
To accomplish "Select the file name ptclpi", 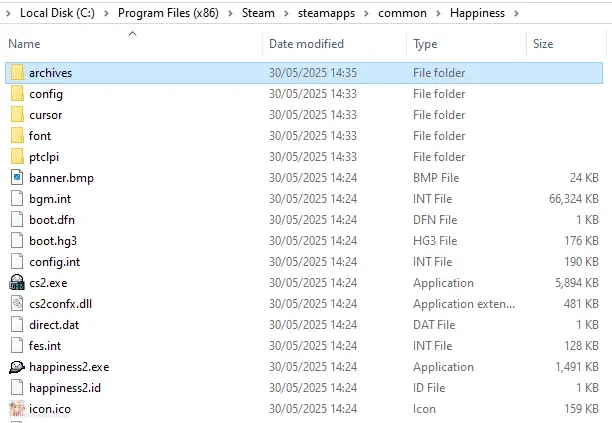I will (x=44, y=157).
